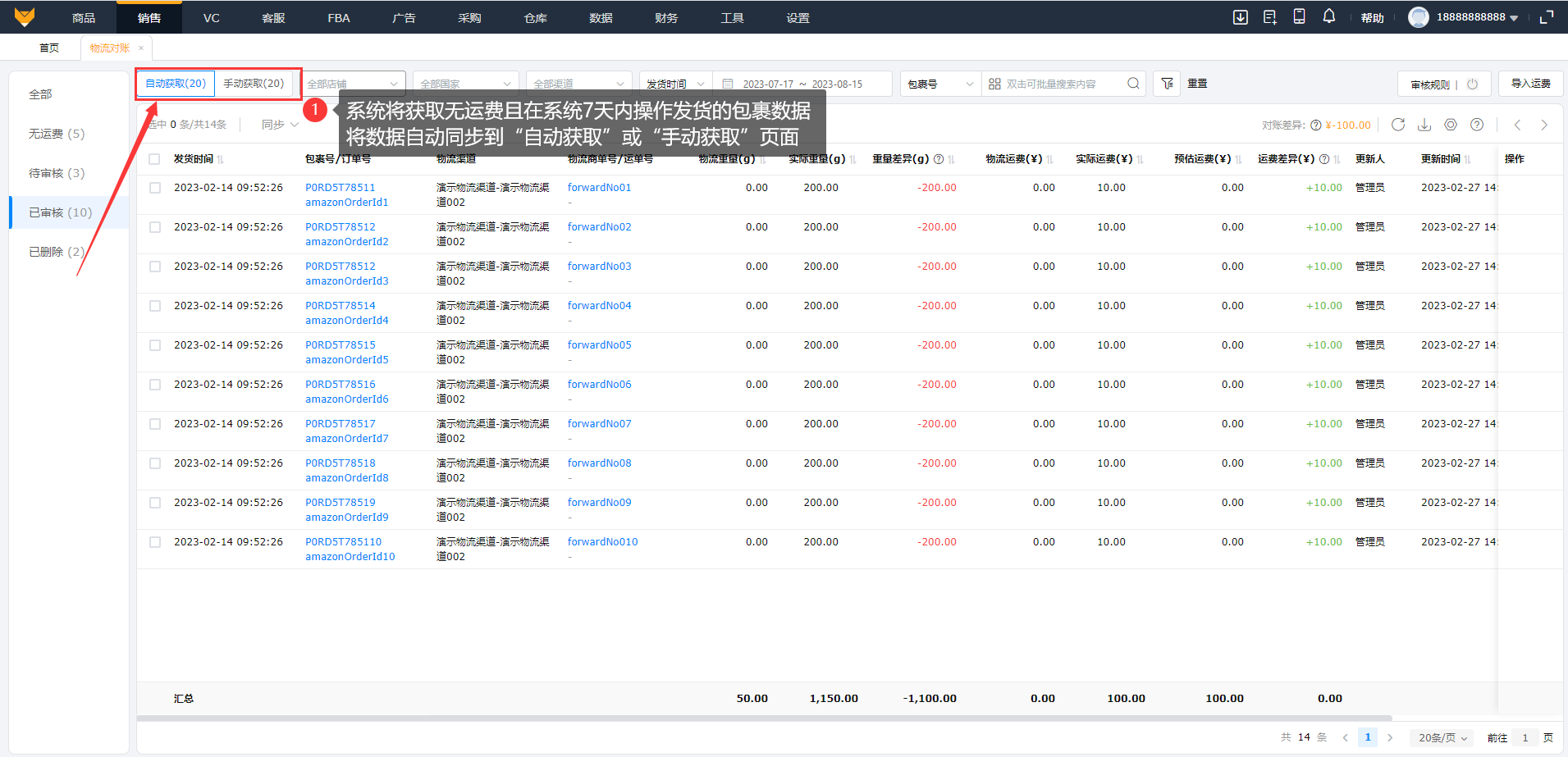Open column settings hexagon icon
The width and height of the screenshot is (1568, 757).
1451,125
